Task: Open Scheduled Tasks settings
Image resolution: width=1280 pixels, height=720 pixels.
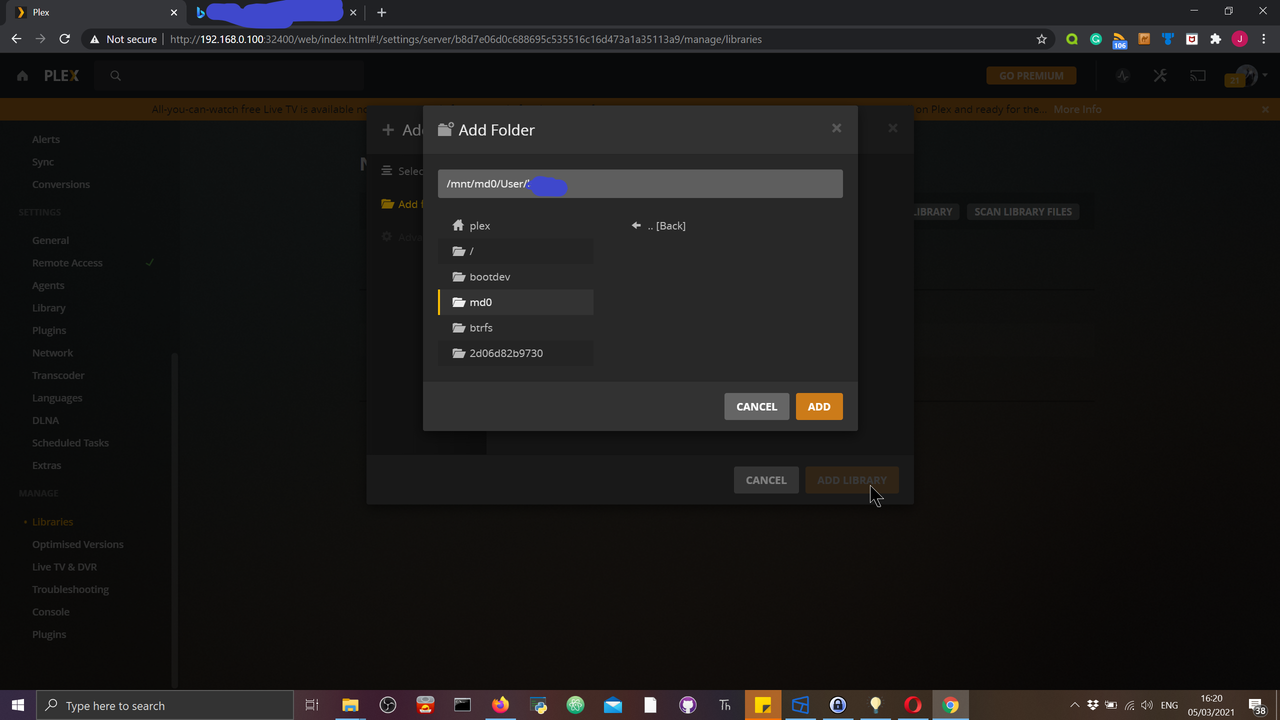Action: click(x=70, y=443)
